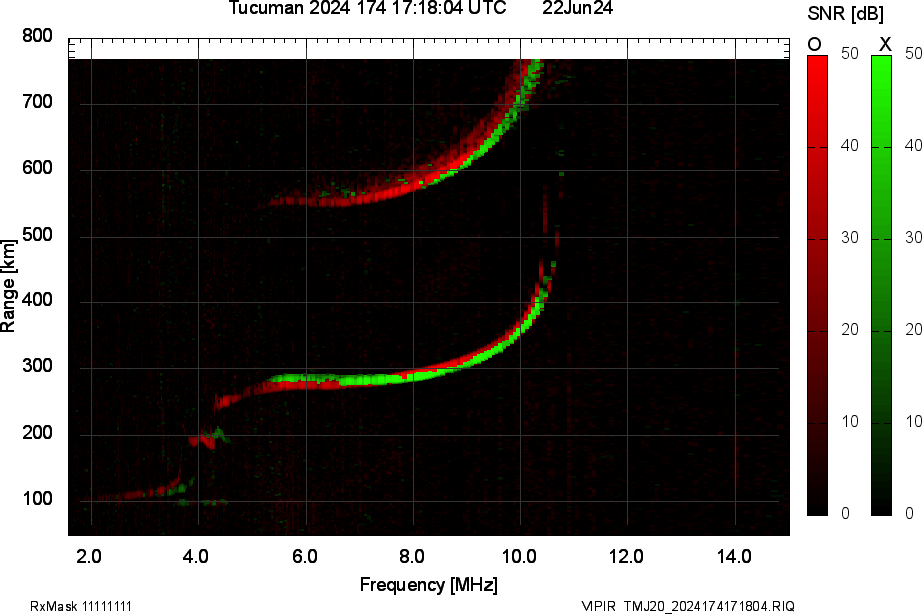Click the '2.0' frequency tick label
The image size is (922, 614).
89,556
